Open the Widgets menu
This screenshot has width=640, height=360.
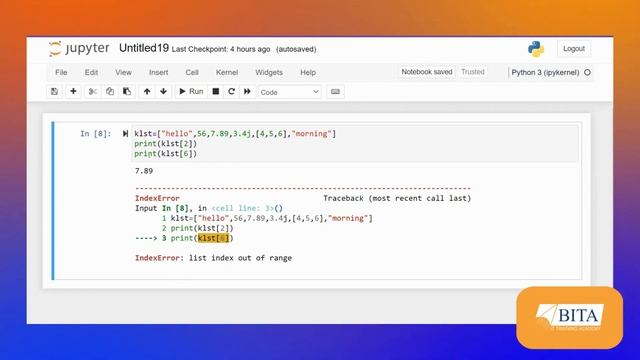[269, 72]
